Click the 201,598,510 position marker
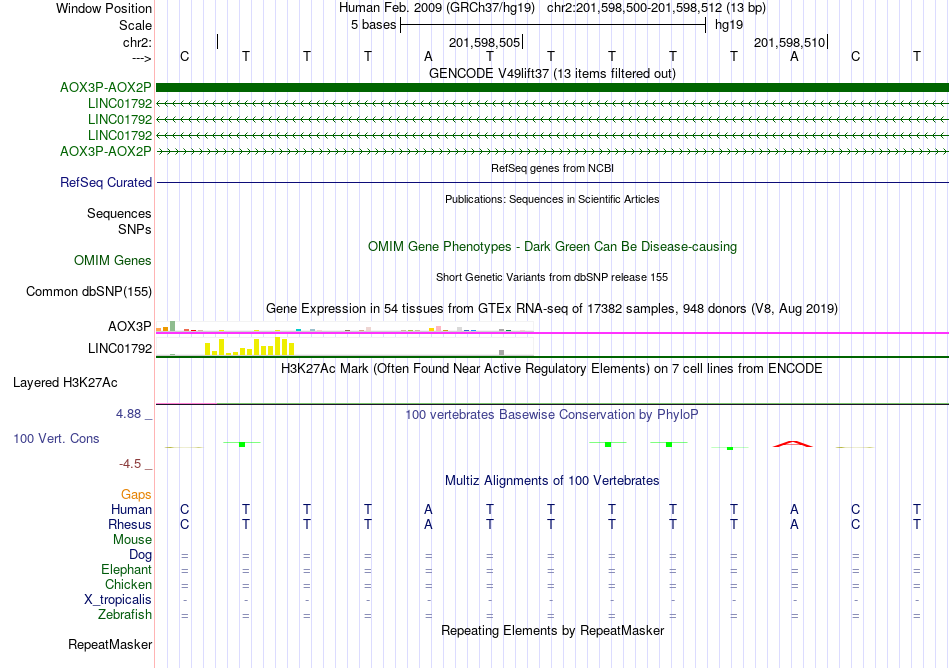 pyautogui.click(x=791, y=42)
